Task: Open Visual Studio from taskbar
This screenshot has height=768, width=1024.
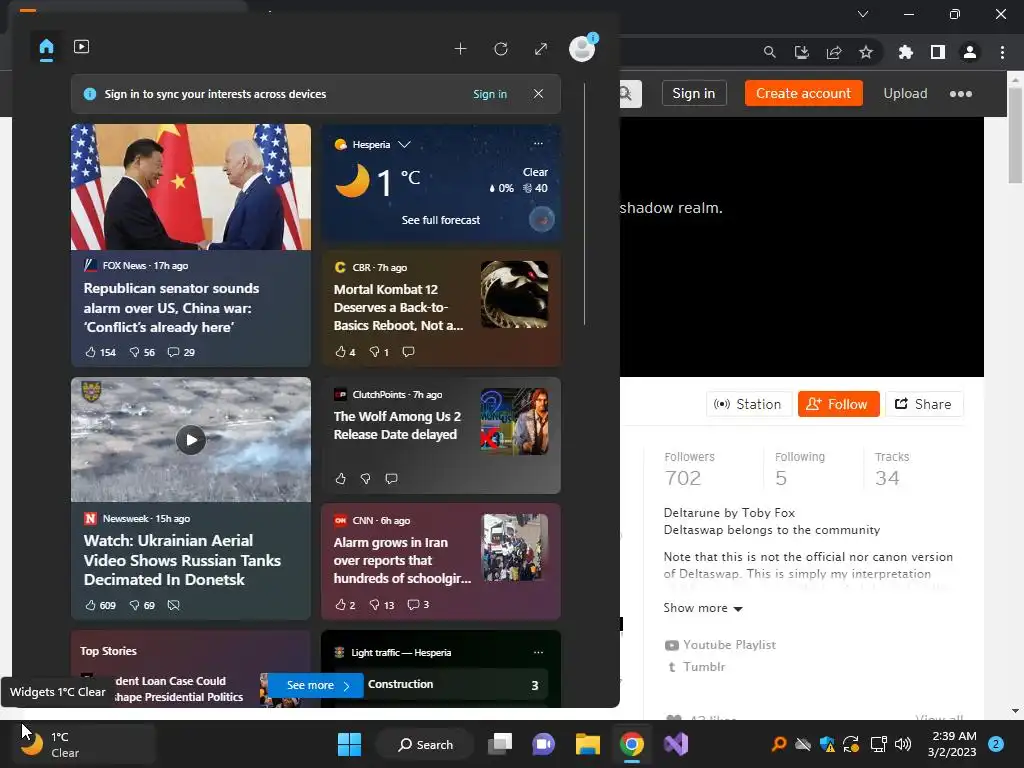Action: pyautogui.click(x=676, y=744)
